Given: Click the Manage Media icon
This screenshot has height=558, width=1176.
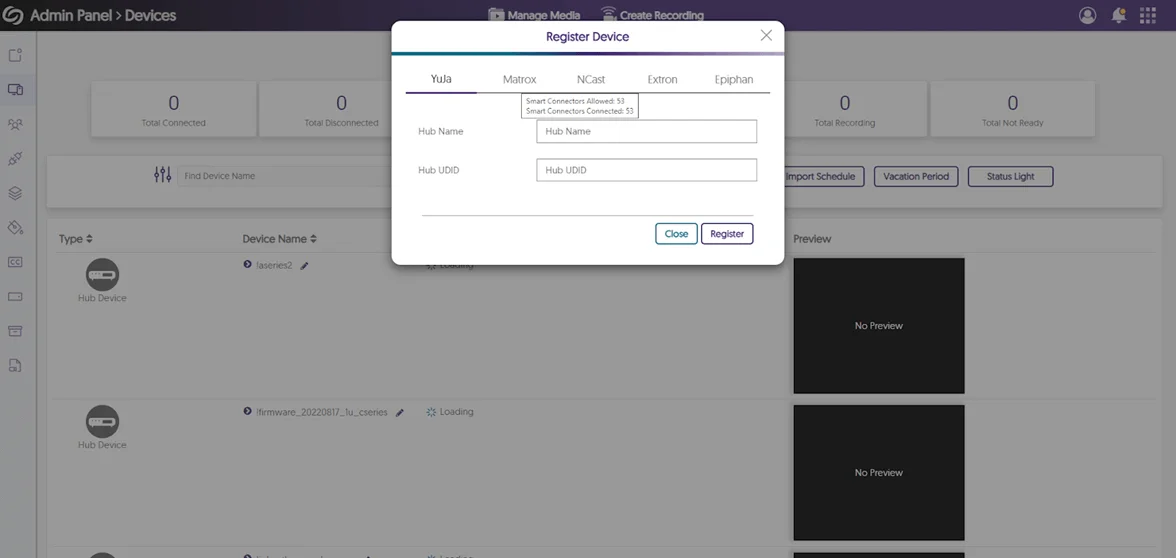Looking at the screenshot, I should tap(496, 14).
